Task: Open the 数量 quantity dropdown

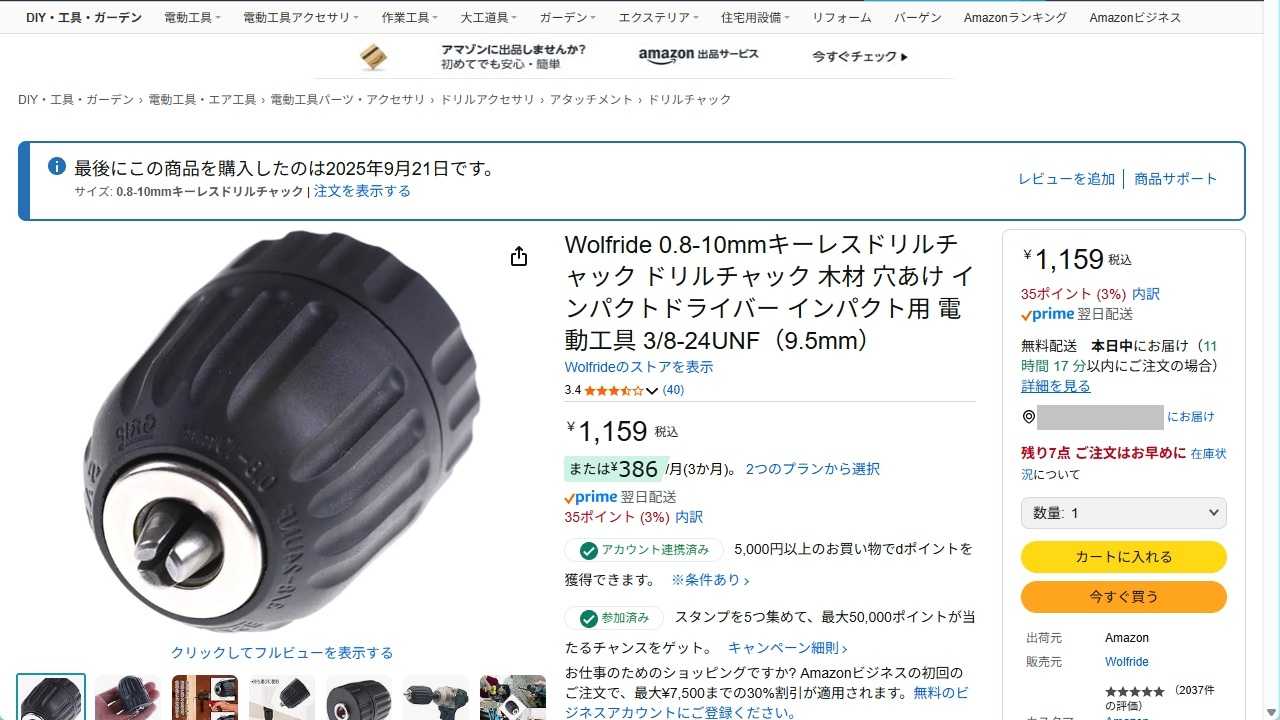Action: pyautogui.click(x=1124, y=513)
